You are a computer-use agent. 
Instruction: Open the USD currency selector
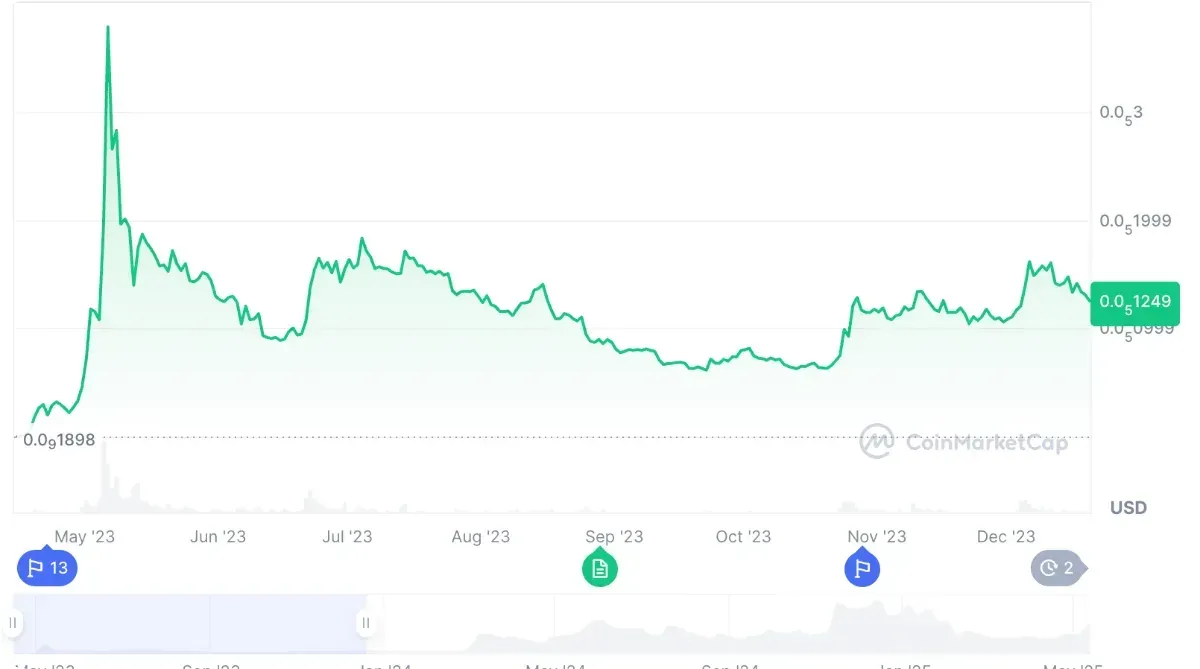point(1127,507)
